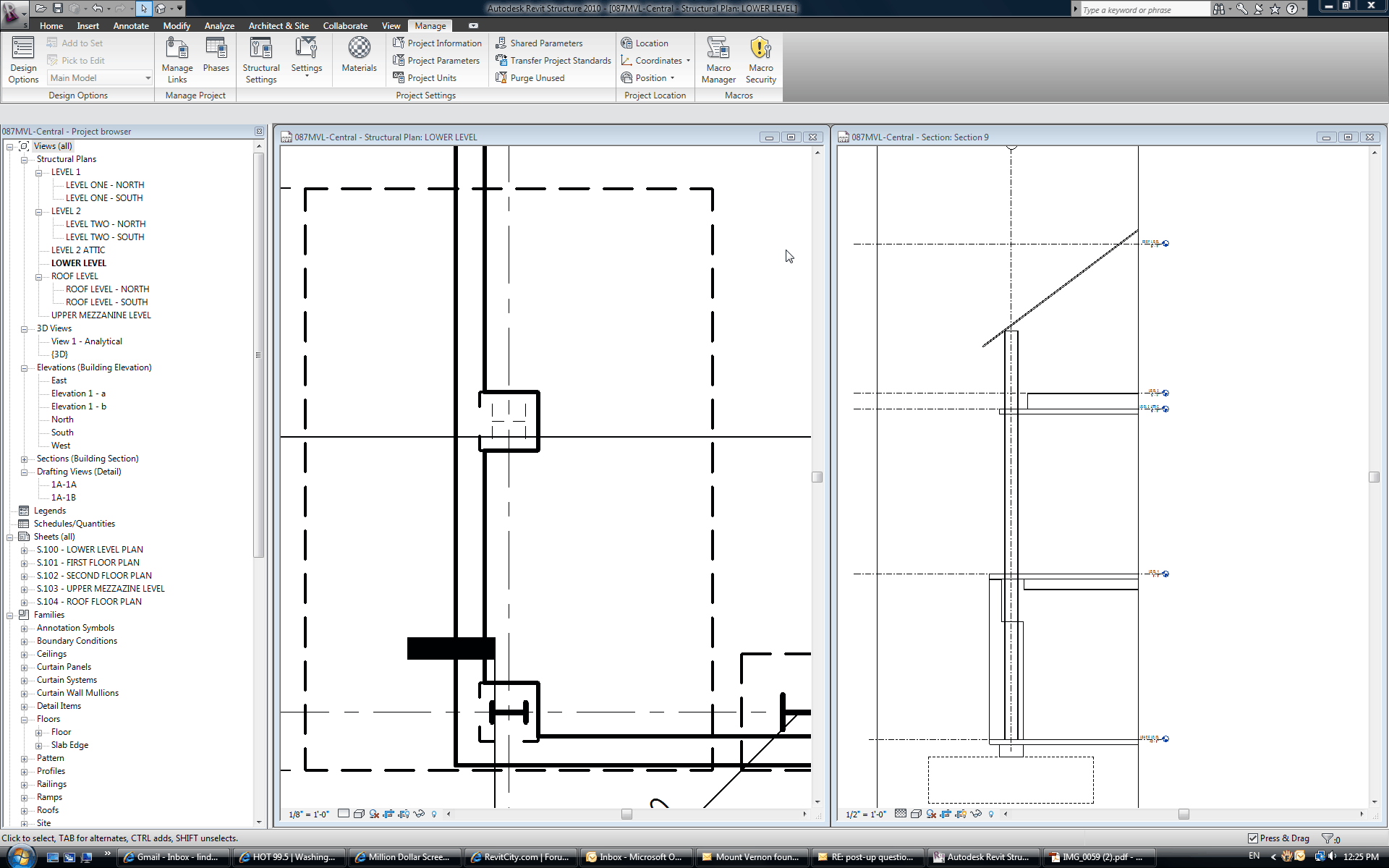The width and height of the screenshot is (1389, 868).
Task: Expand the Sections (Building Section) node
Action: pyautogui.click(x=24, y=459)
